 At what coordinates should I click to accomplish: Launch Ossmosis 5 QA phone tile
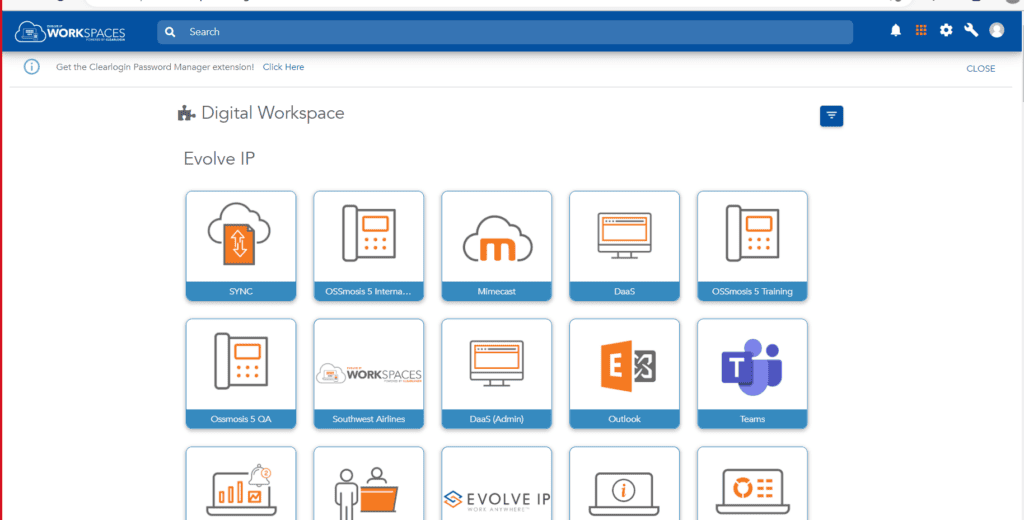pyautogui.click(x=241, y=374)
